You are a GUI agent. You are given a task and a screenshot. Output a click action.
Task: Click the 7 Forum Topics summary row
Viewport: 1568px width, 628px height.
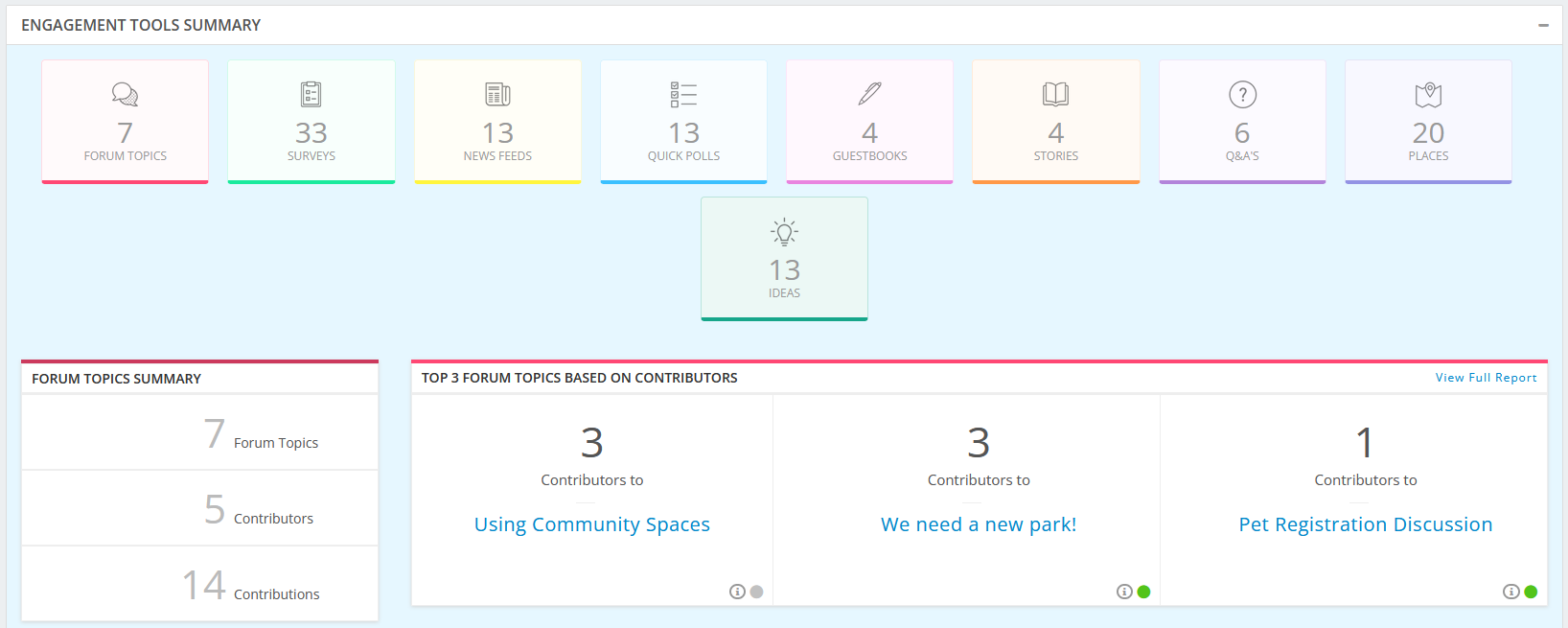point(199,432)
